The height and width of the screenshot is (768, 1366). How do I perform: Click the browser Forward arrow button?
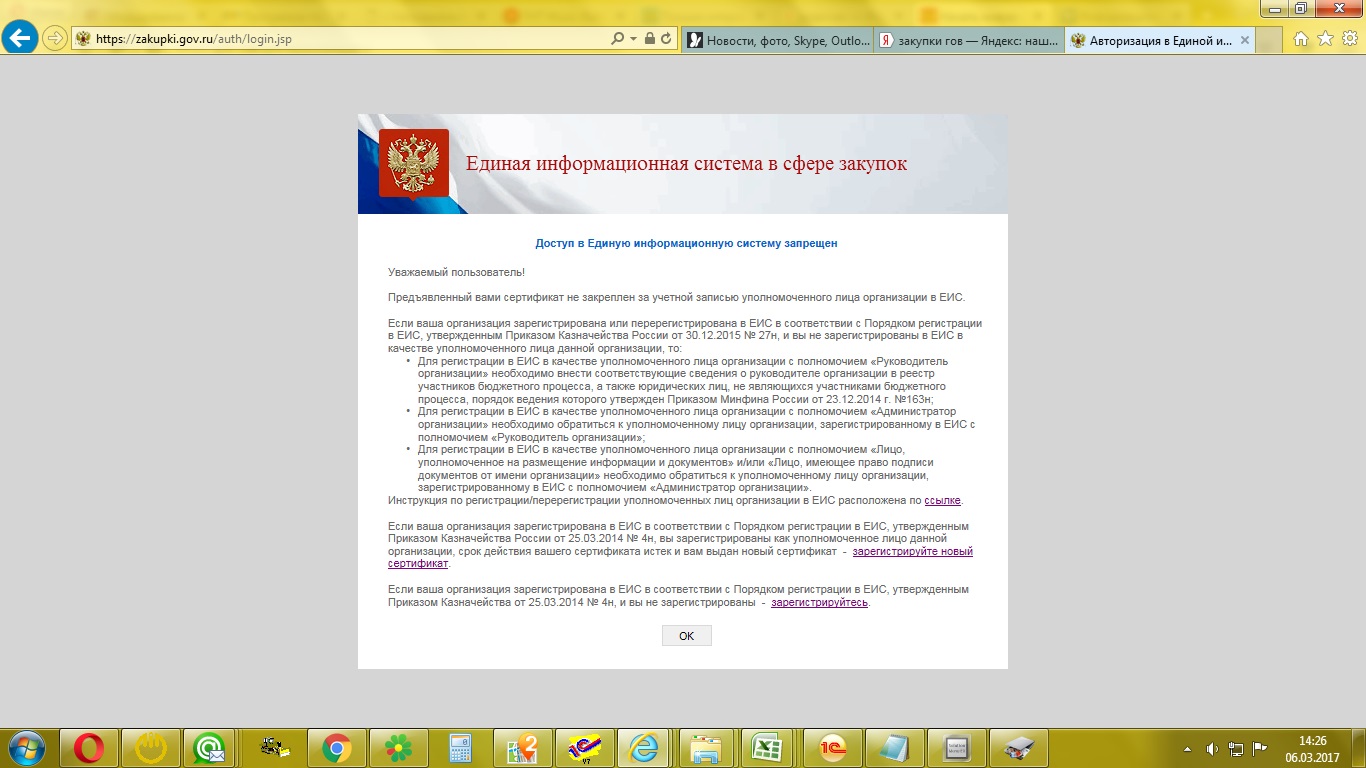54,39
